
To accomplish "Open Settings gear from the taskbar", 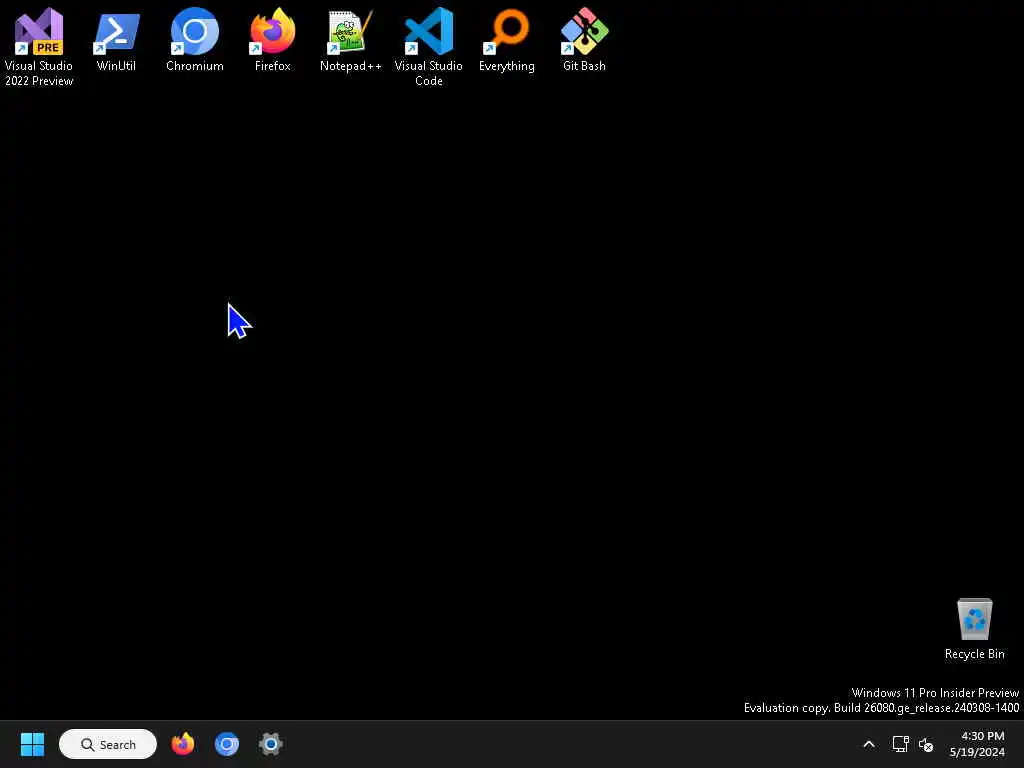I will [x=270, y=744].
